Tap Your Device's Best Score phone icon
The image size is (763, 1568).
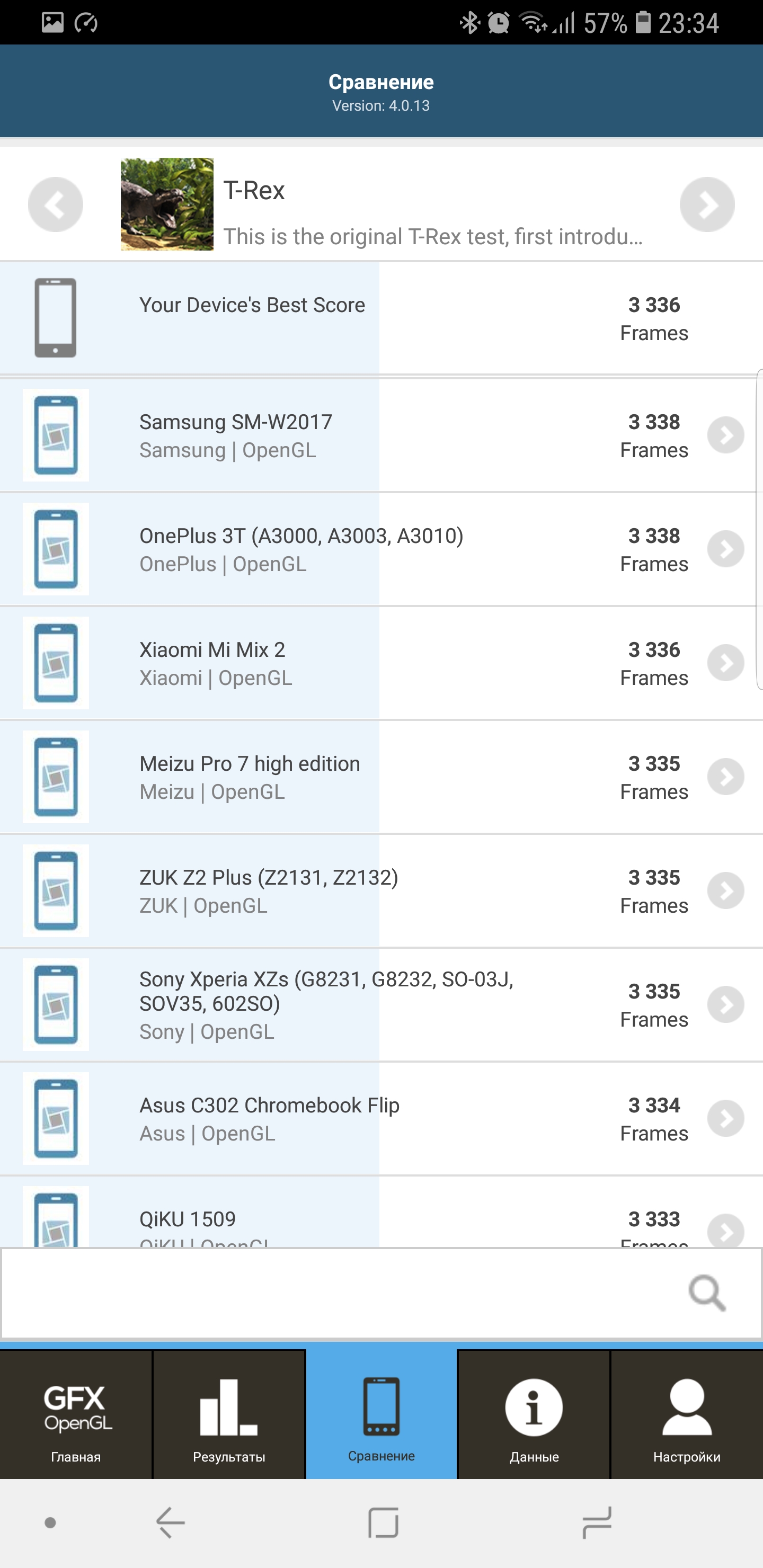pos(56,318)
